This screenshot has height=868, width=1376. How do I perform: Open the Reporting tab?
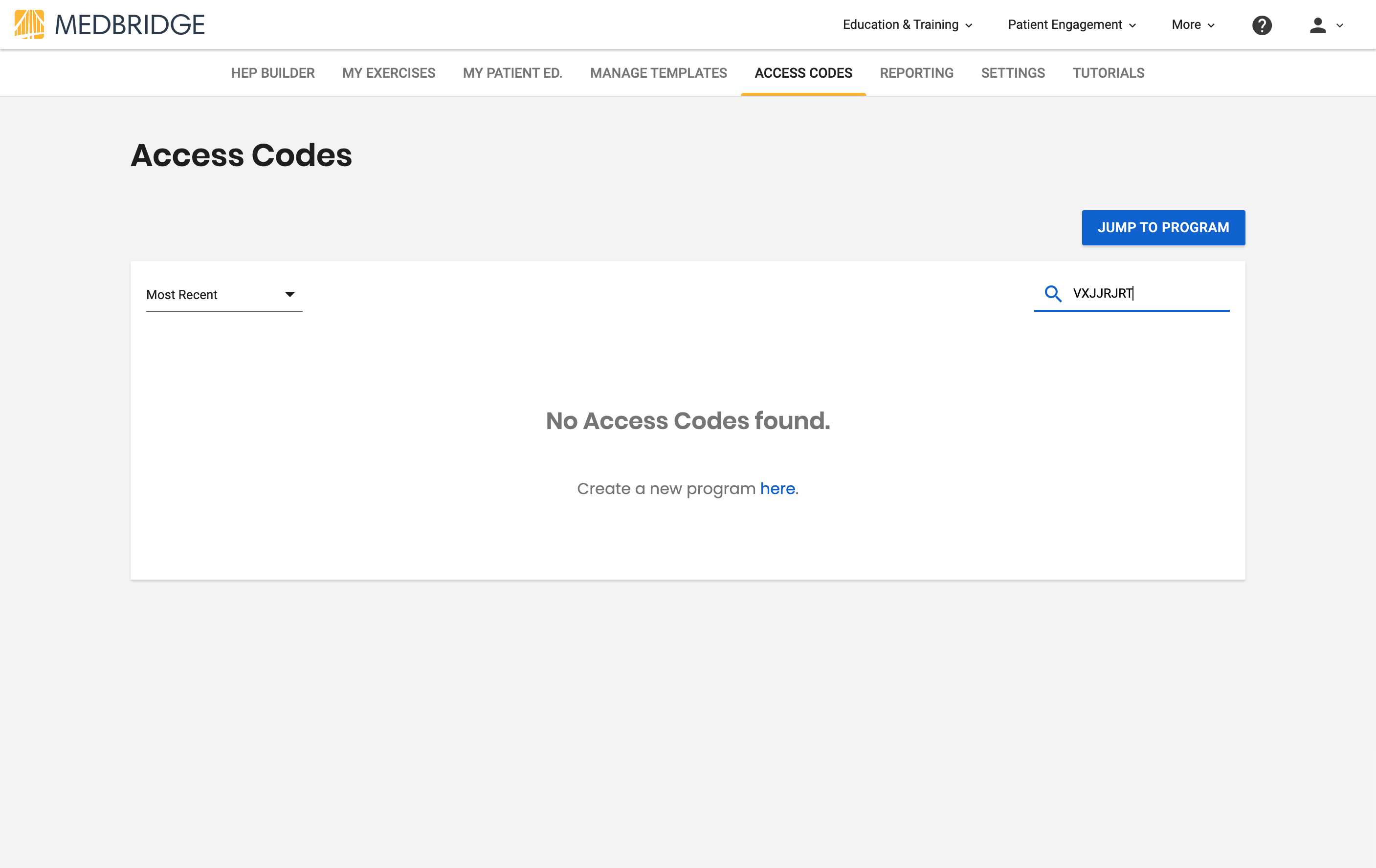(916, 73)
